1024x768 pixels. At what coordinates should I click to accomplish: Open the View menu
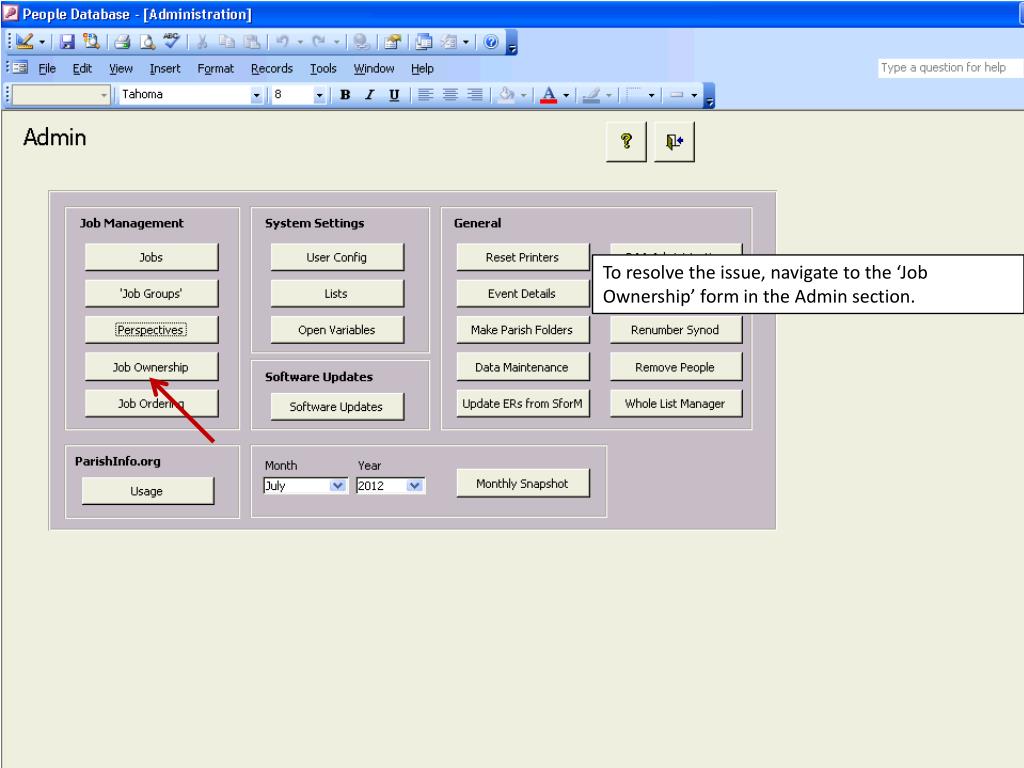point(121,68)
